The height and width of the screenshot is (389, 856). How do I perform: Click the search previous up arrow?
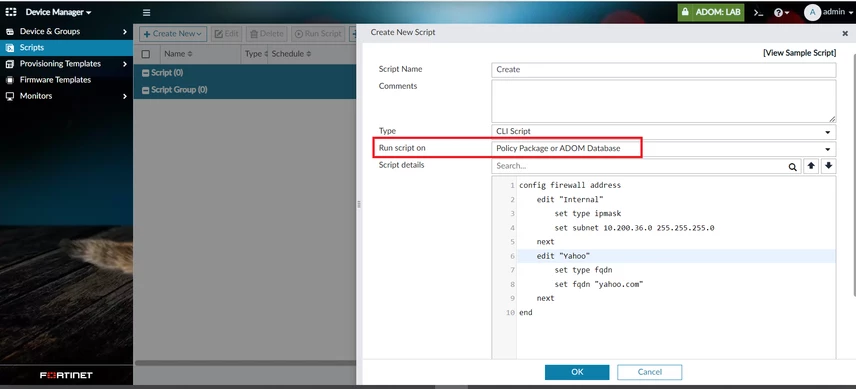point(811,166)
